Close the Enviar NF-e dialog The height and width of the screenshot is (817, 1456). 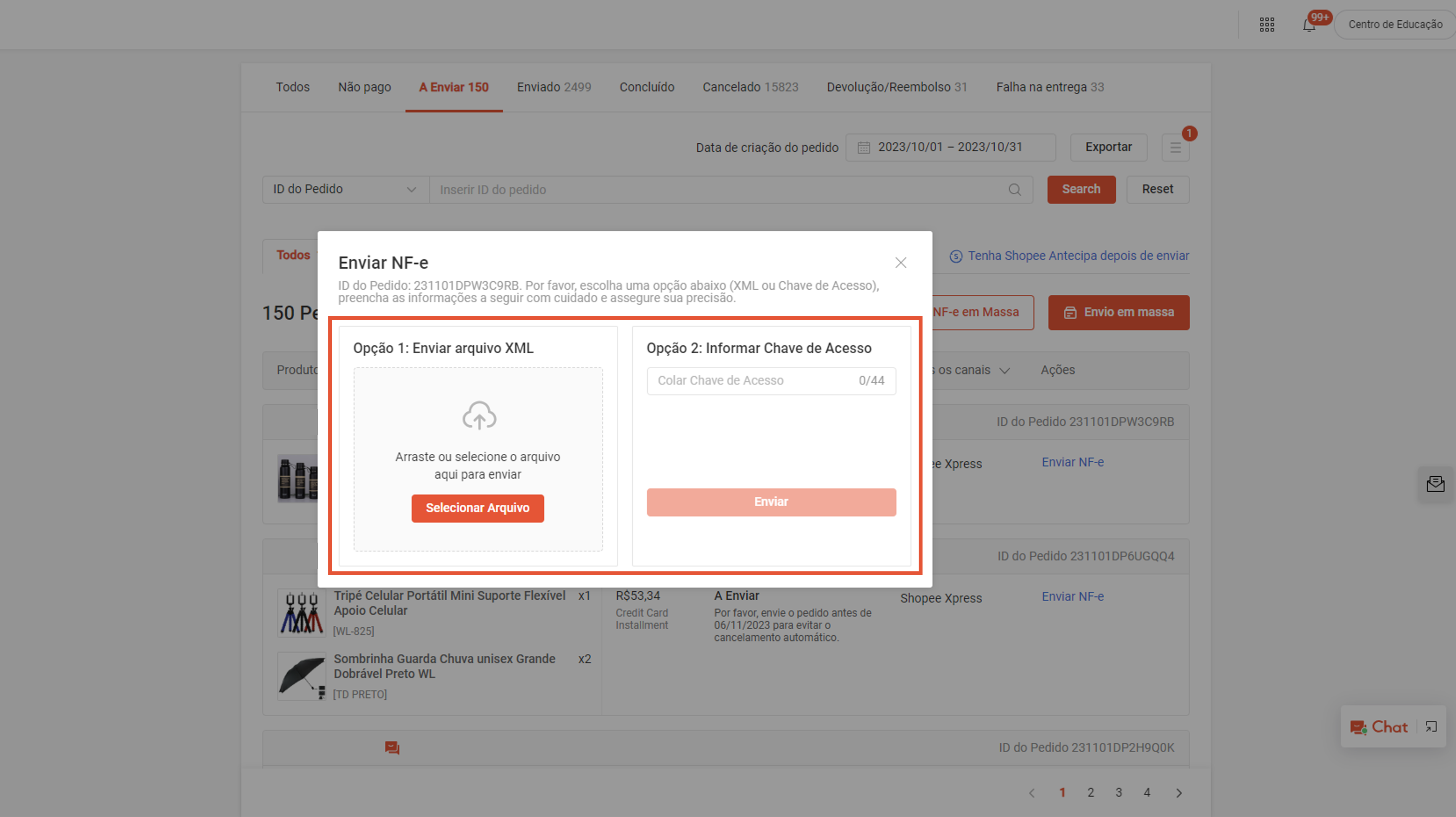click(x=900, y=263)
